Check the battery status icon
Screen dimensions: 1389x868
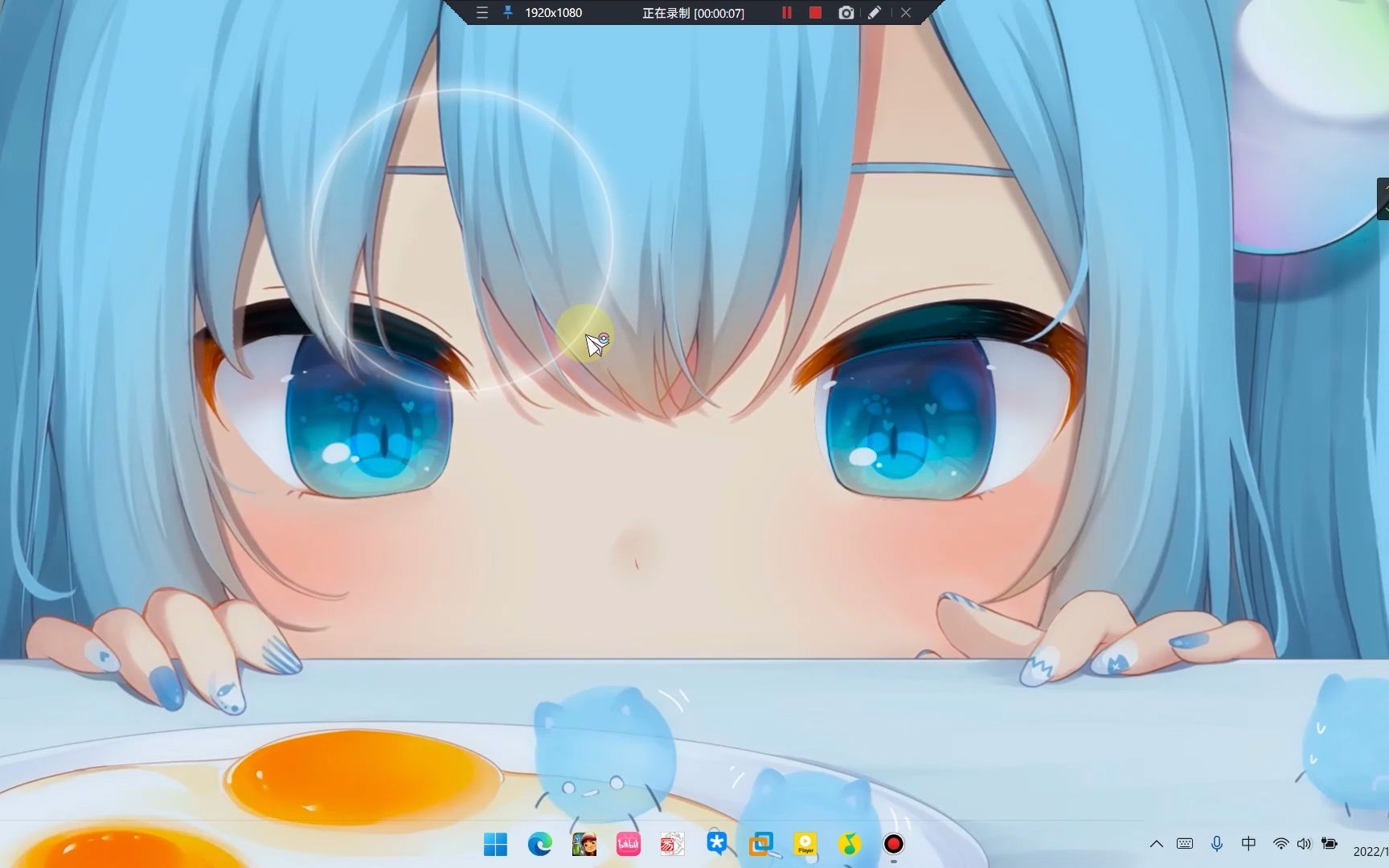1330,844
